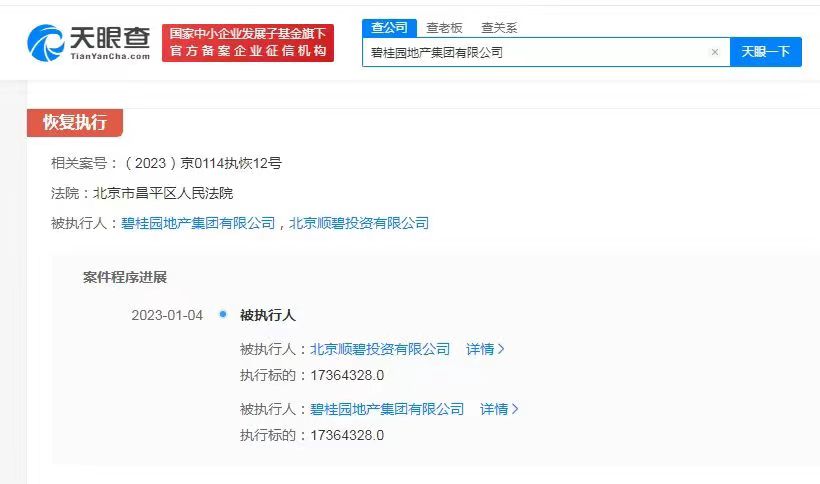Screen dimensions: 820x484
Task: View 详情 for 碧桂园地产集团有限公司 in progress list
Action: [499, 409]
